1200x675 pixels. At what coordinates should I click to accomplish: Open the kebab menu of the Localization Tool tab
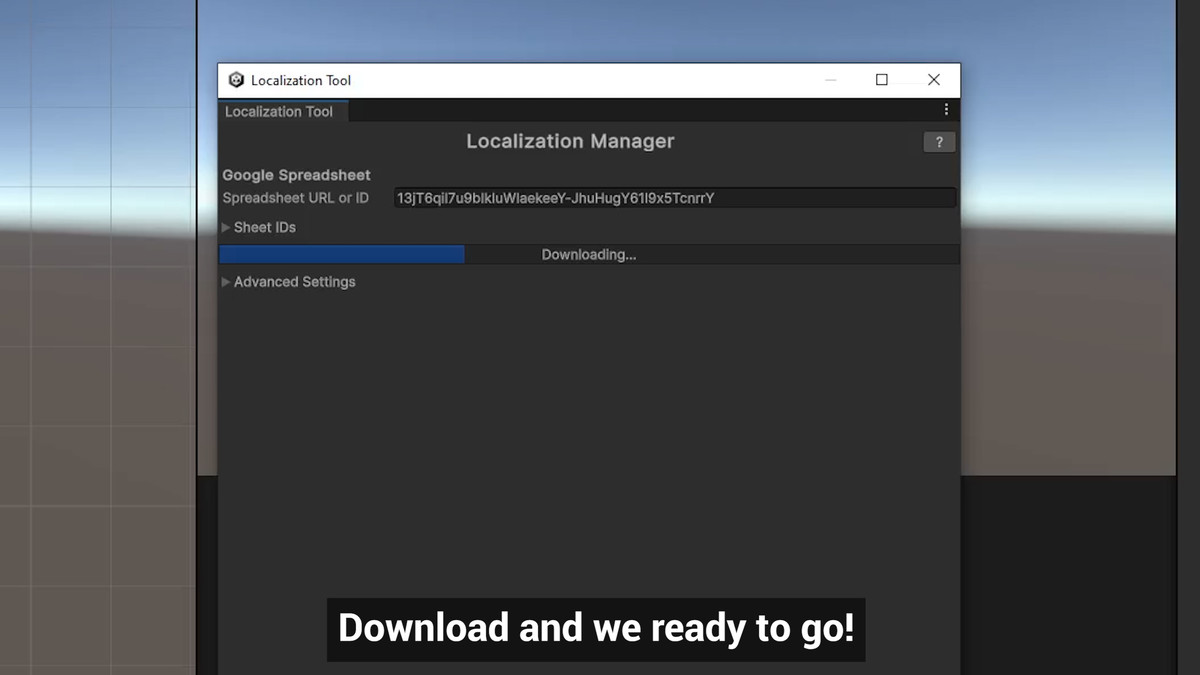946,110
